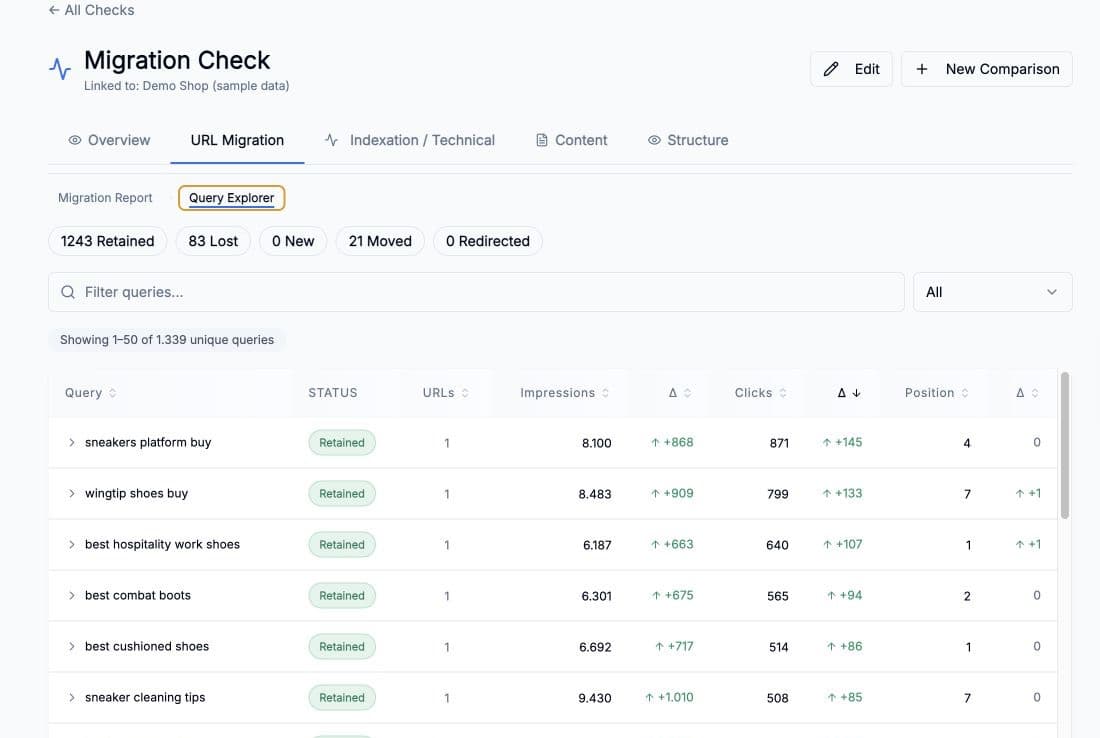Sort by the Position delta column
Image resolution: width=1100 pixels, height=738 pixels.
[x=1027, y=393]
